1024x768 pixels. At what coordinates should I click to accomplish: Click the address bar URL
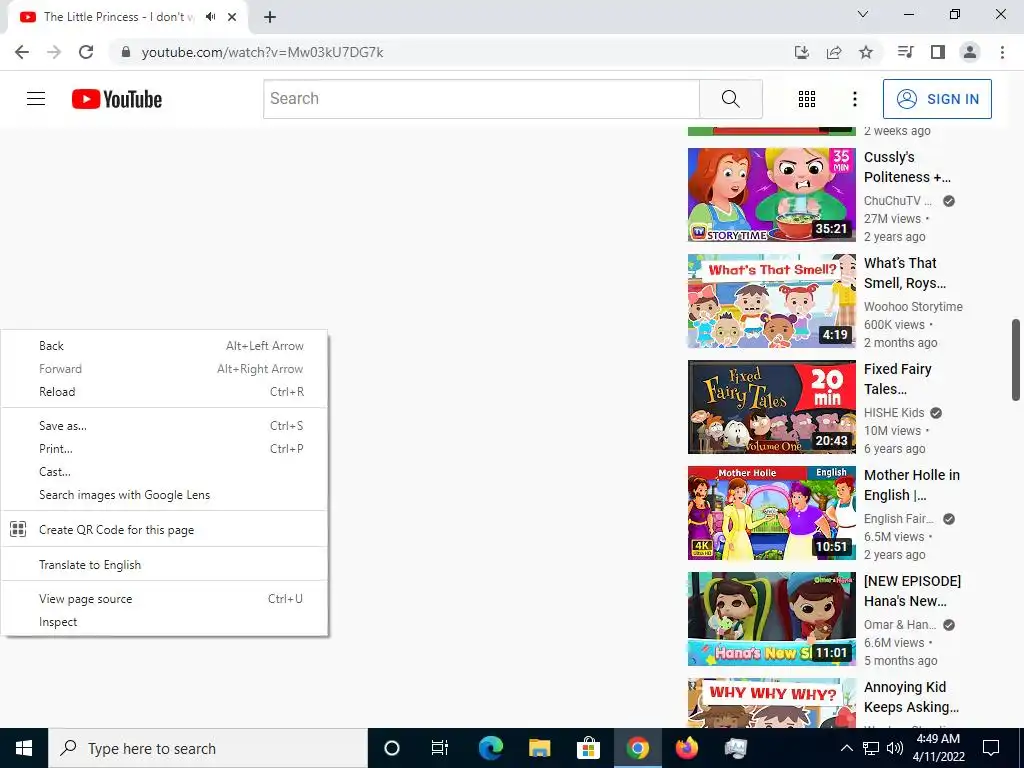(x=263, y=52)
